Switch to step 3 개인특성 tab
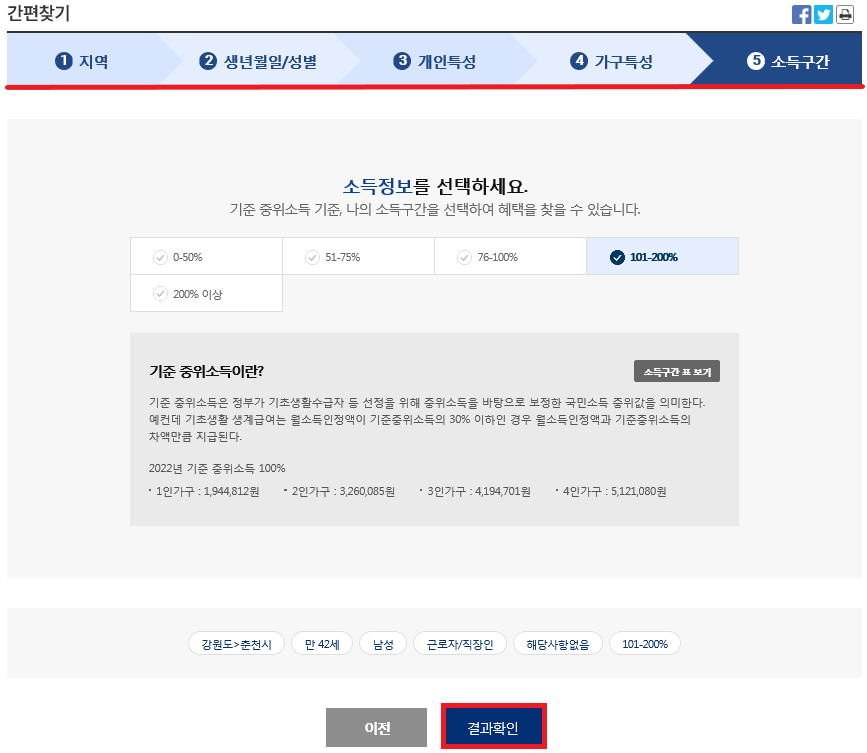Image resolution: width=867 pixels, height=753 pixels. click(435, 61)
